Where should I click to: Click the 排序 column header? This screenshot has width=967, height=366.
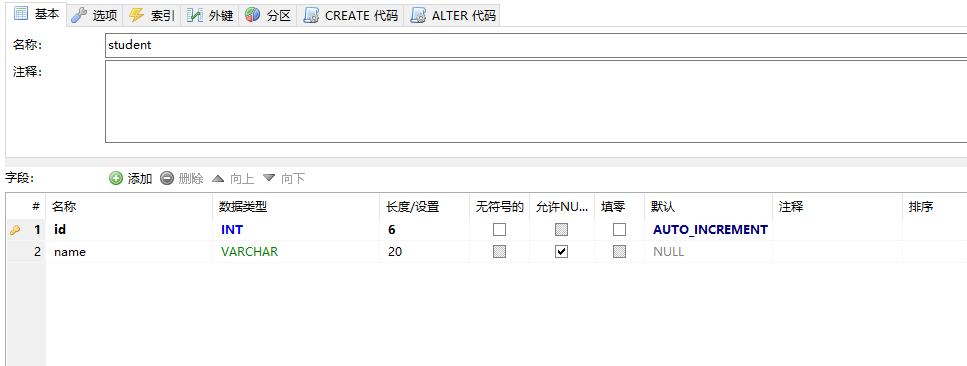pyautogui.click(x=935, y=207)
